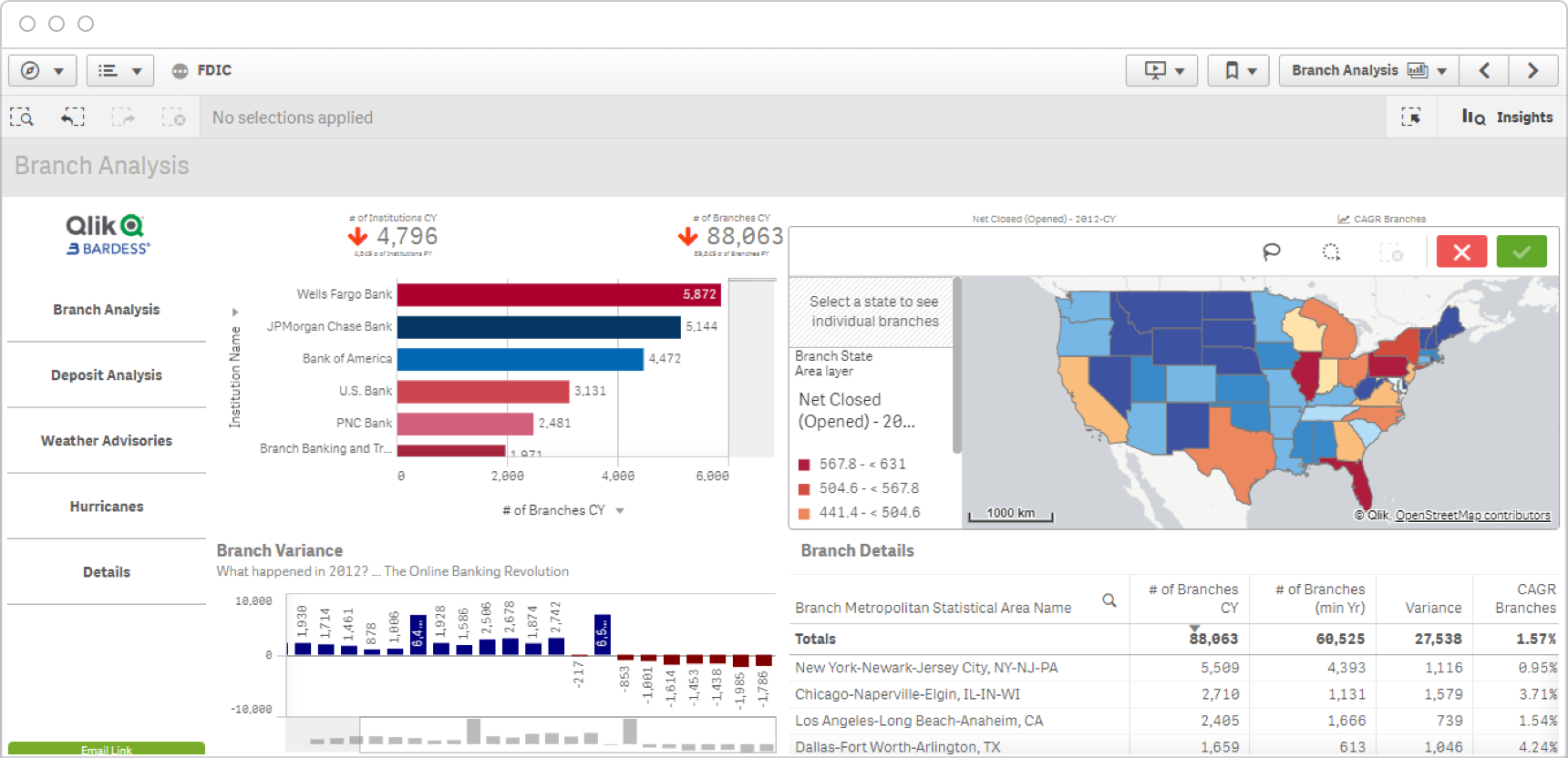Select Bank of America bar

point(521,359)
